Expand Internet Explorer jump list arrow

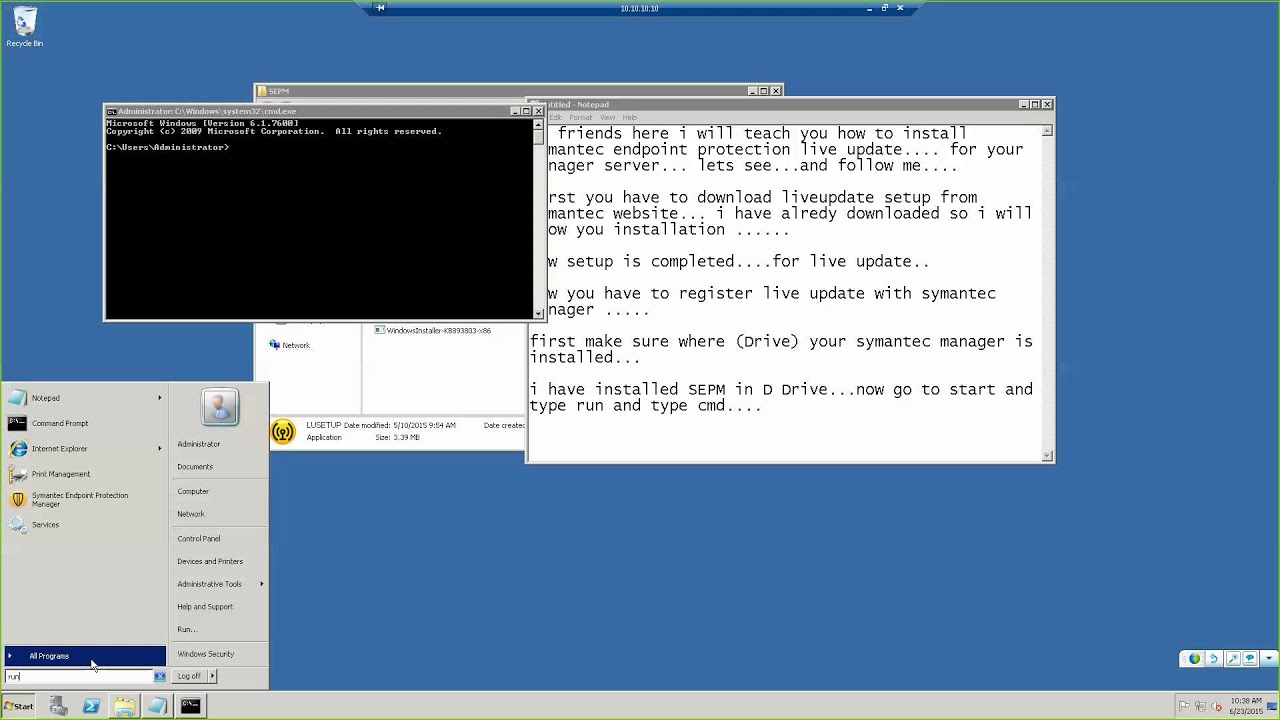[159, 449]
